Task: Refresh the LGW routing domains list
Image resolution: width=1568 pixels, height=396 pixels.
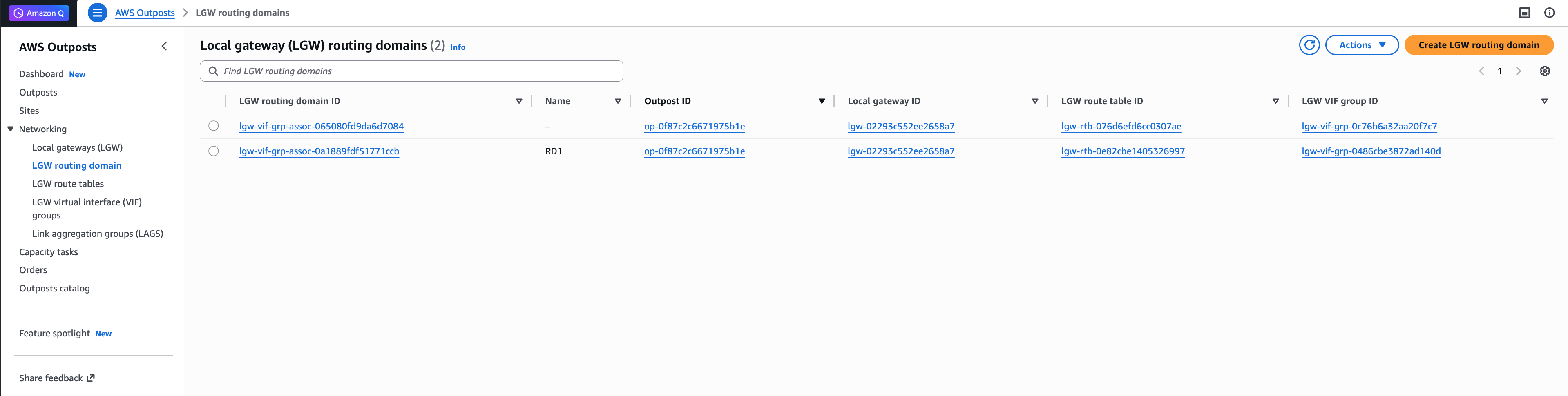Action: click(x=1309, y=45)
